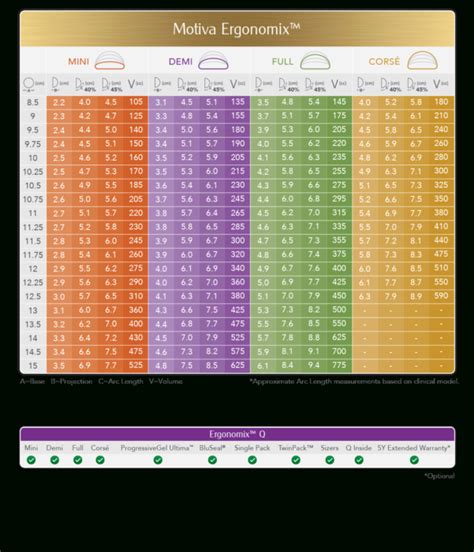The height and width of the screenshot is (552, 474).
Task: Click the B=Projection legend text
Action: (x=71, y=381)
